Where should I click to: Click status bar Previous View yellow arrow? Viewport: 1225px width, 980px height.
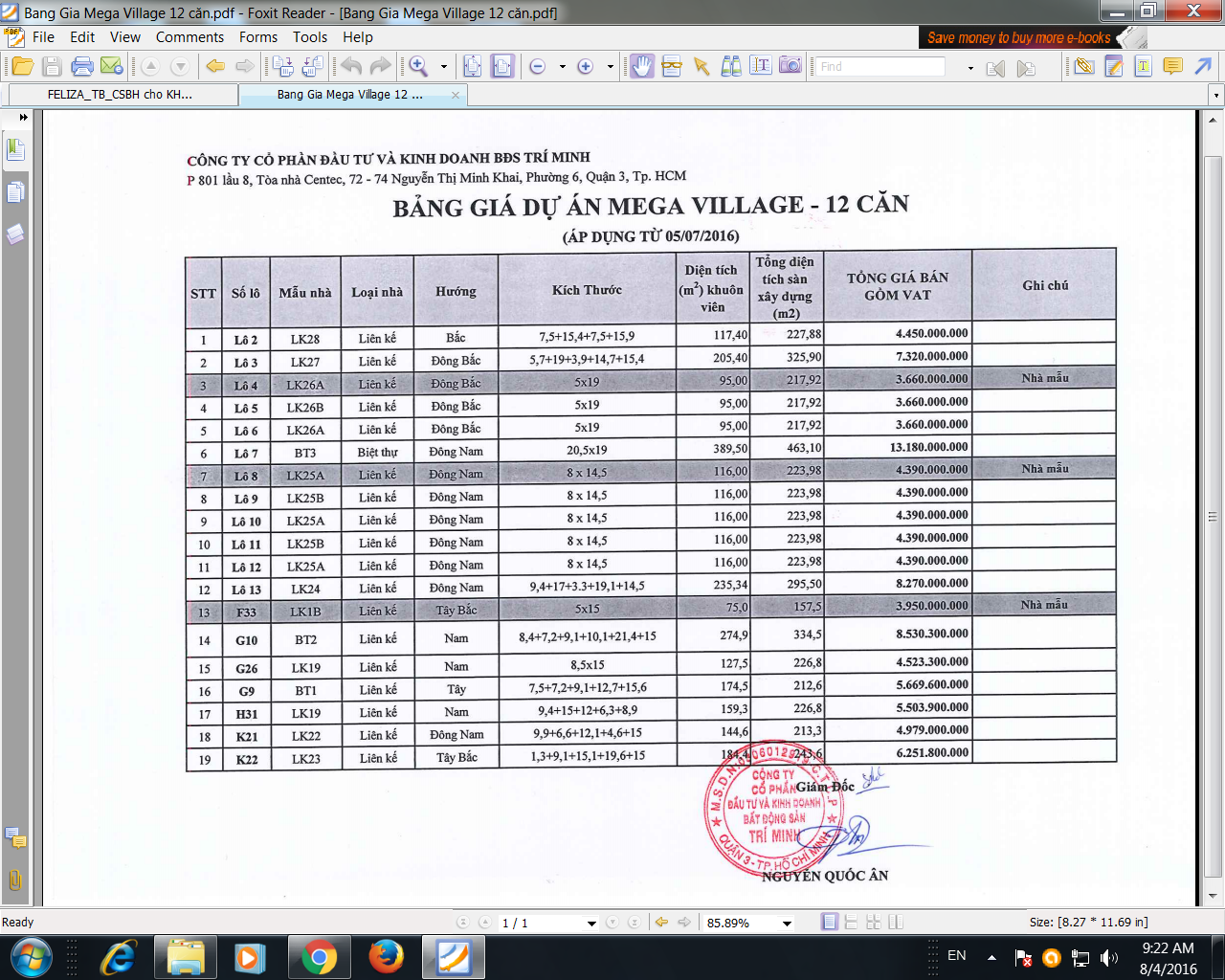(x=661, y=923)
